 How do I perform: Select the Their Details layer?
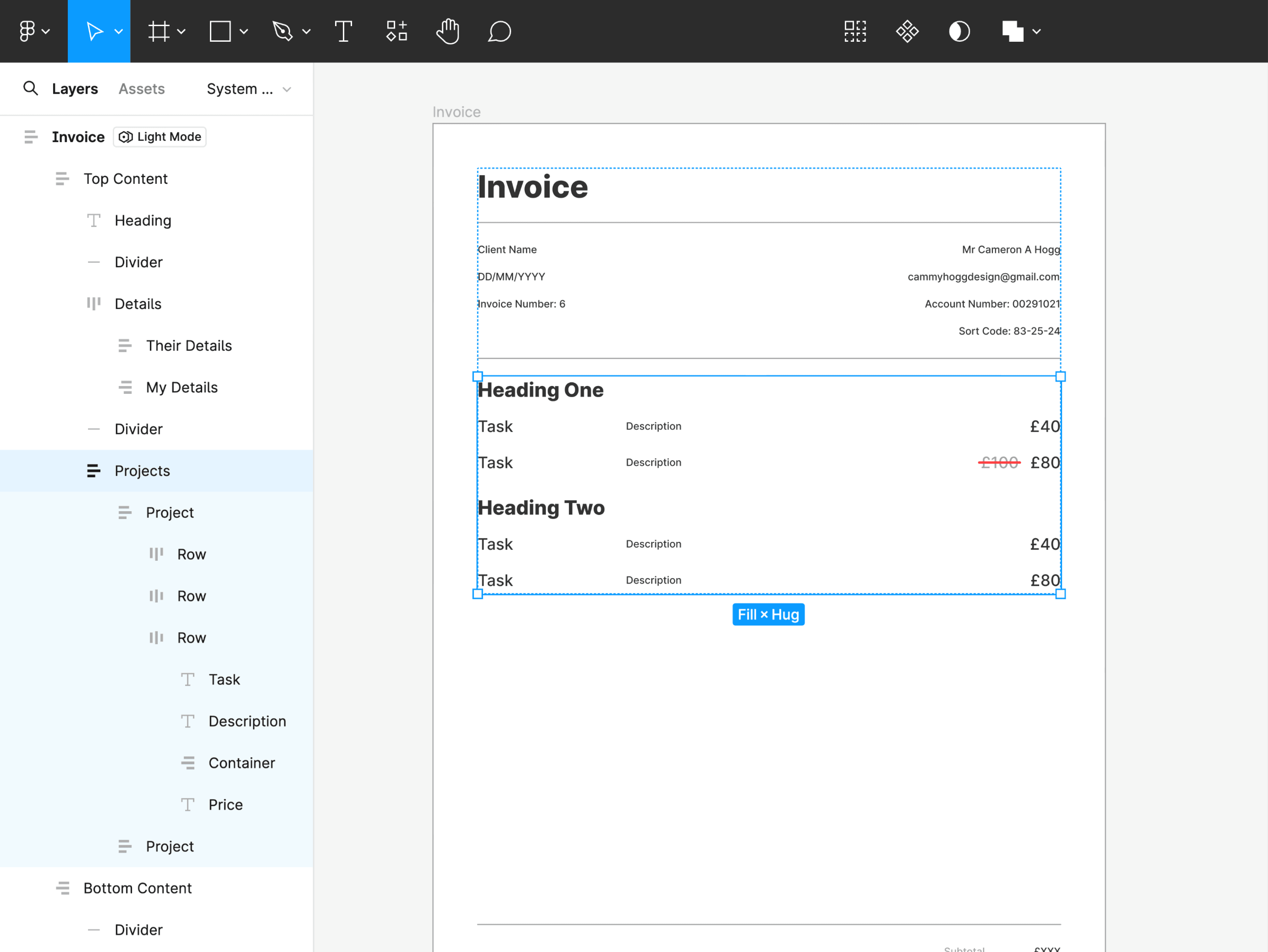(189, 345)
